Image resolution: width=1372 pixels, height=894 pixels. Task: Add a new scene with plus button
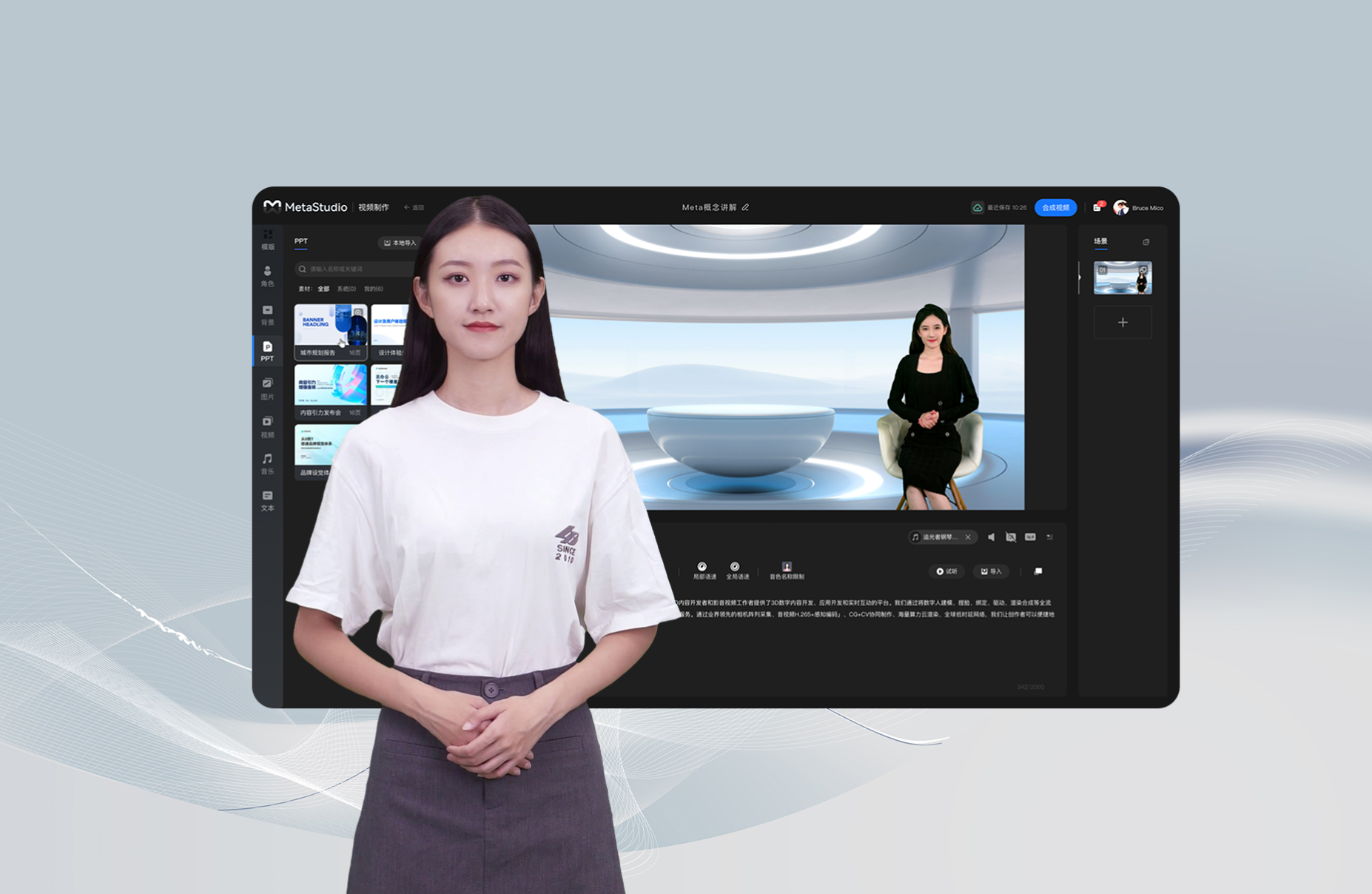click(x=1123, y=323)
